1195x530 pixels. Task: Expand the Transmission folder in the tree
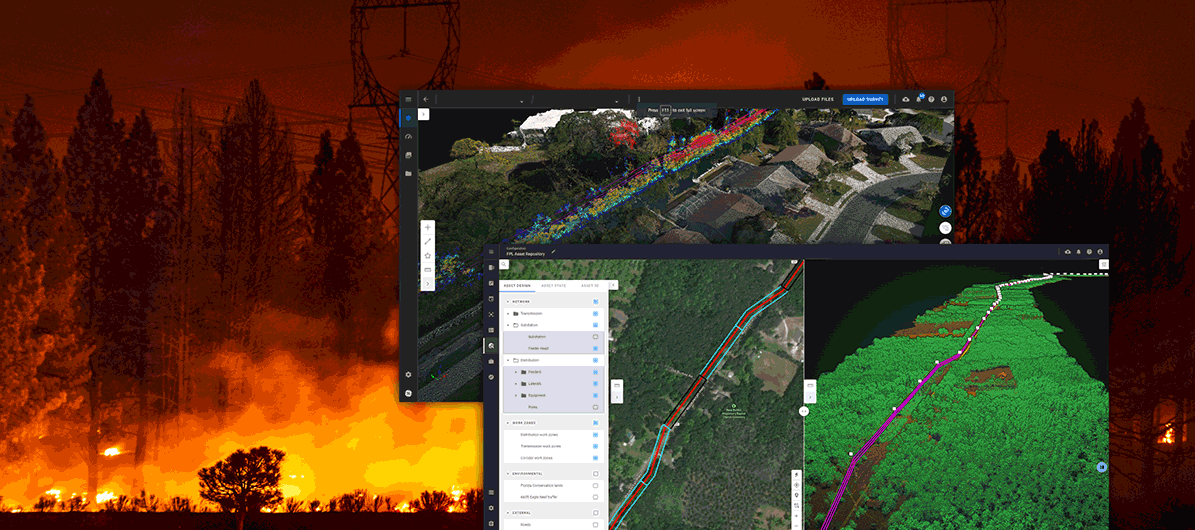[x=508, y=313]
